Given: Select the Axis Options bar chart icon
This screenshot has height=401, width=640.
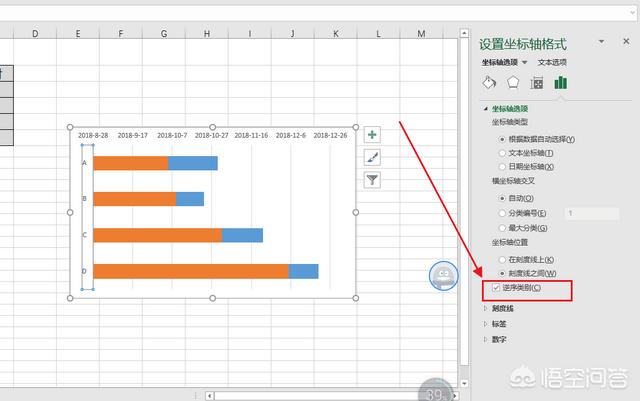Looking at the screenshot, I should (561, 82).
